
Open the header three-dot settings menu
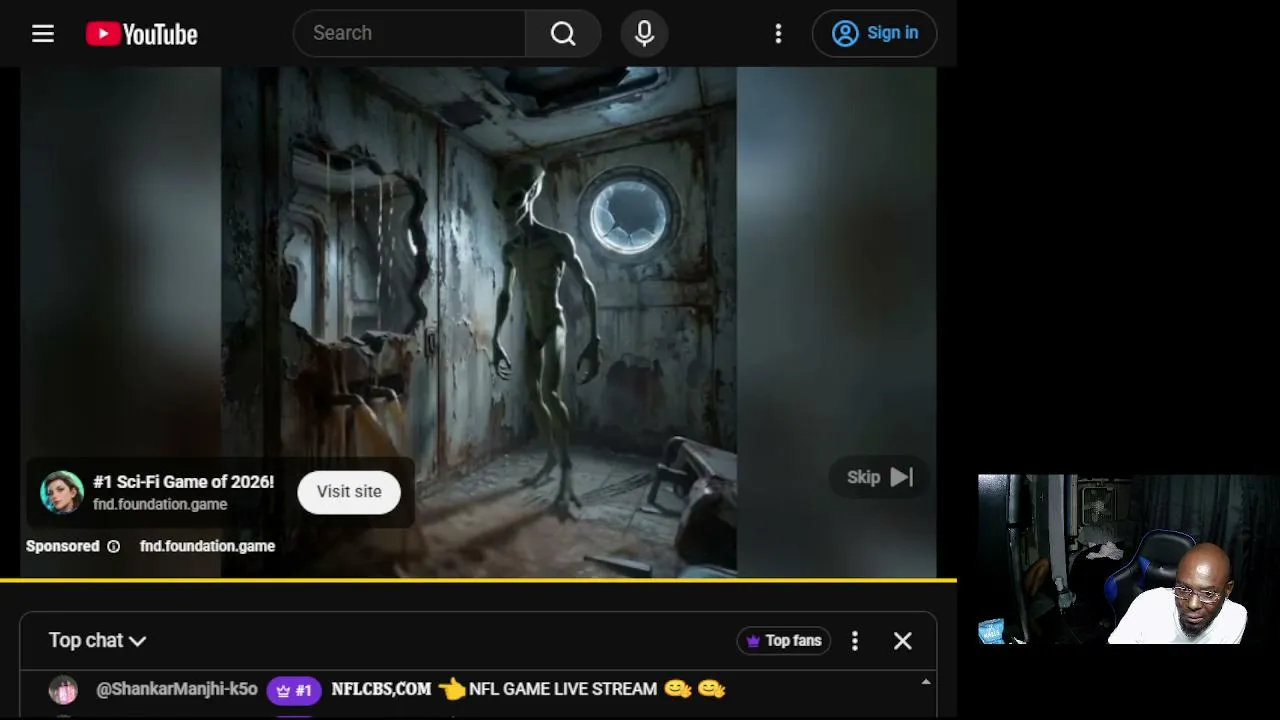click(x=778, y=33)
